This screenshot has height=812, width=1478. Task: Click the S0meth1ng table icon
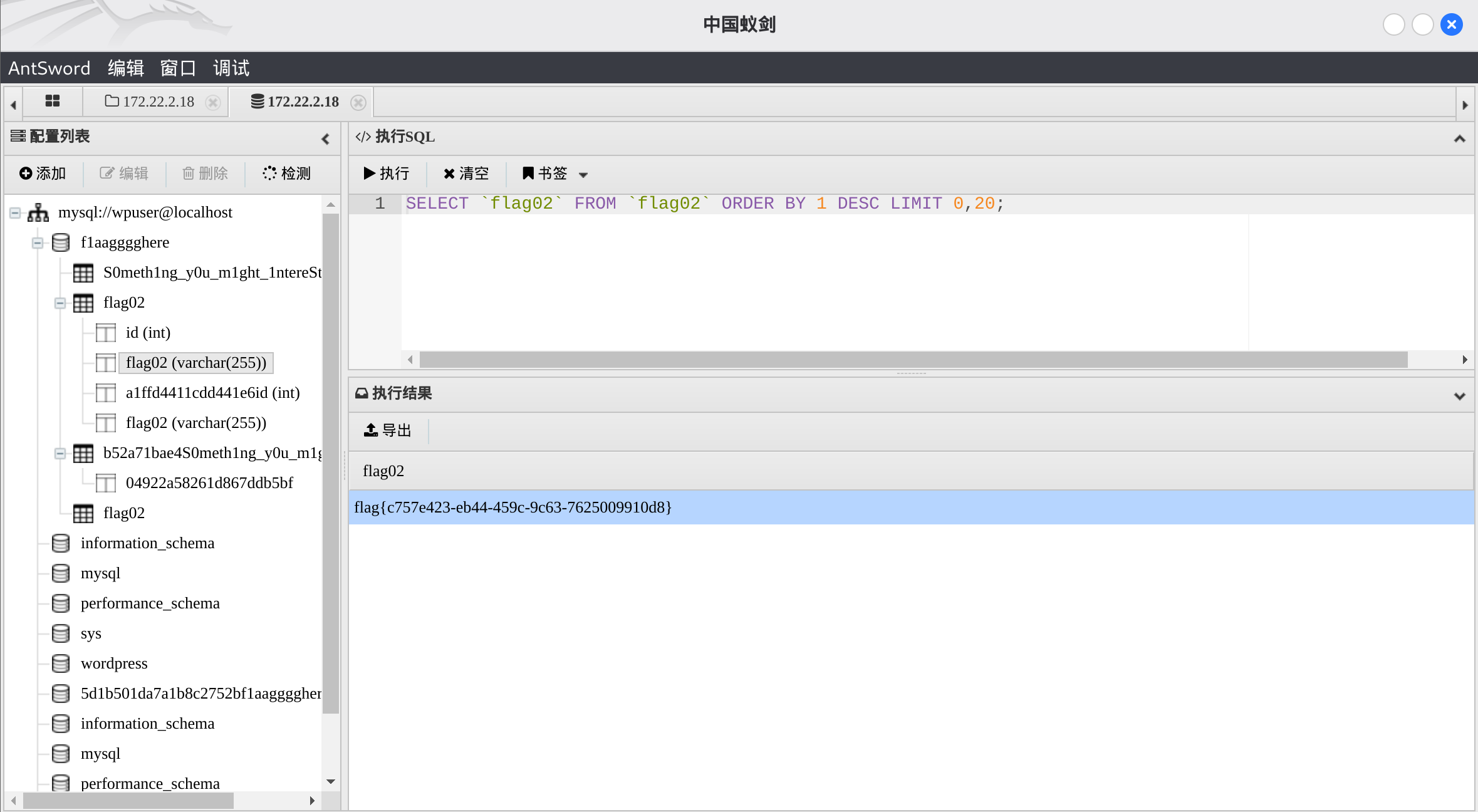click(x=83, y=273)
